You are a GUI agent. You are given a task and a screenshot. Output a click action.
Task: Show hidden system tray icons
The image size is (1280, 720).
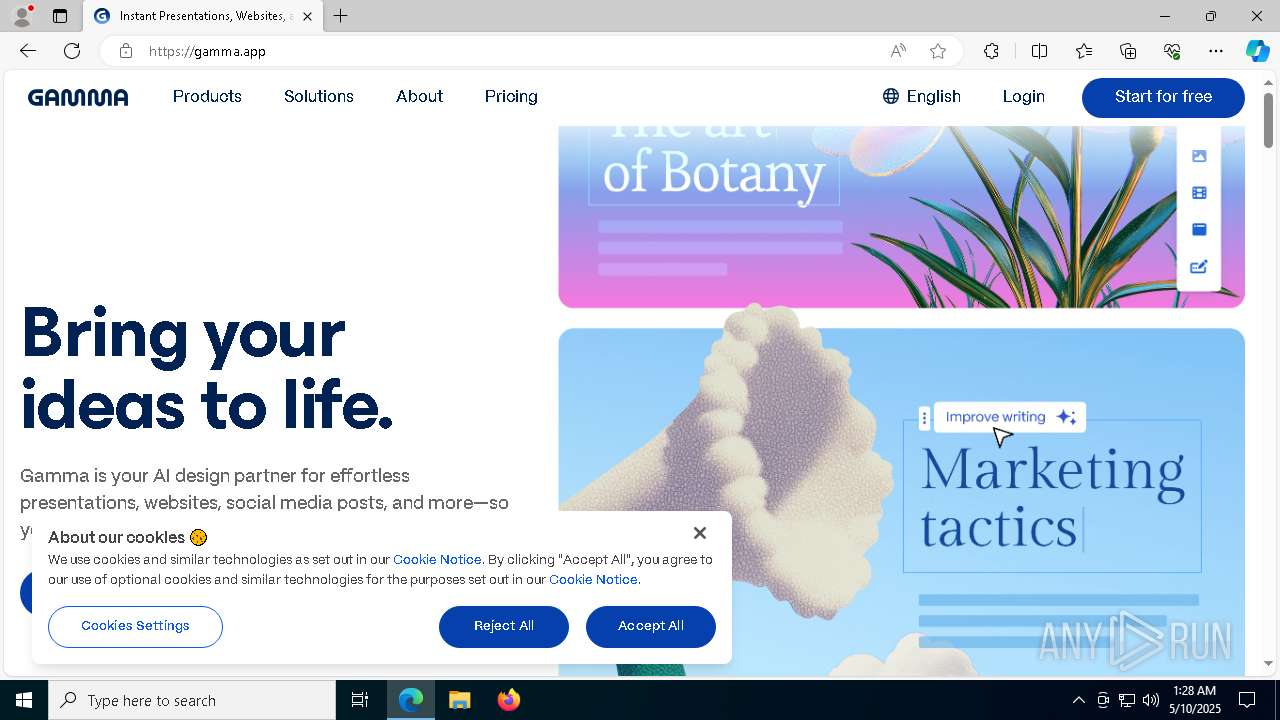[1078, 700]
